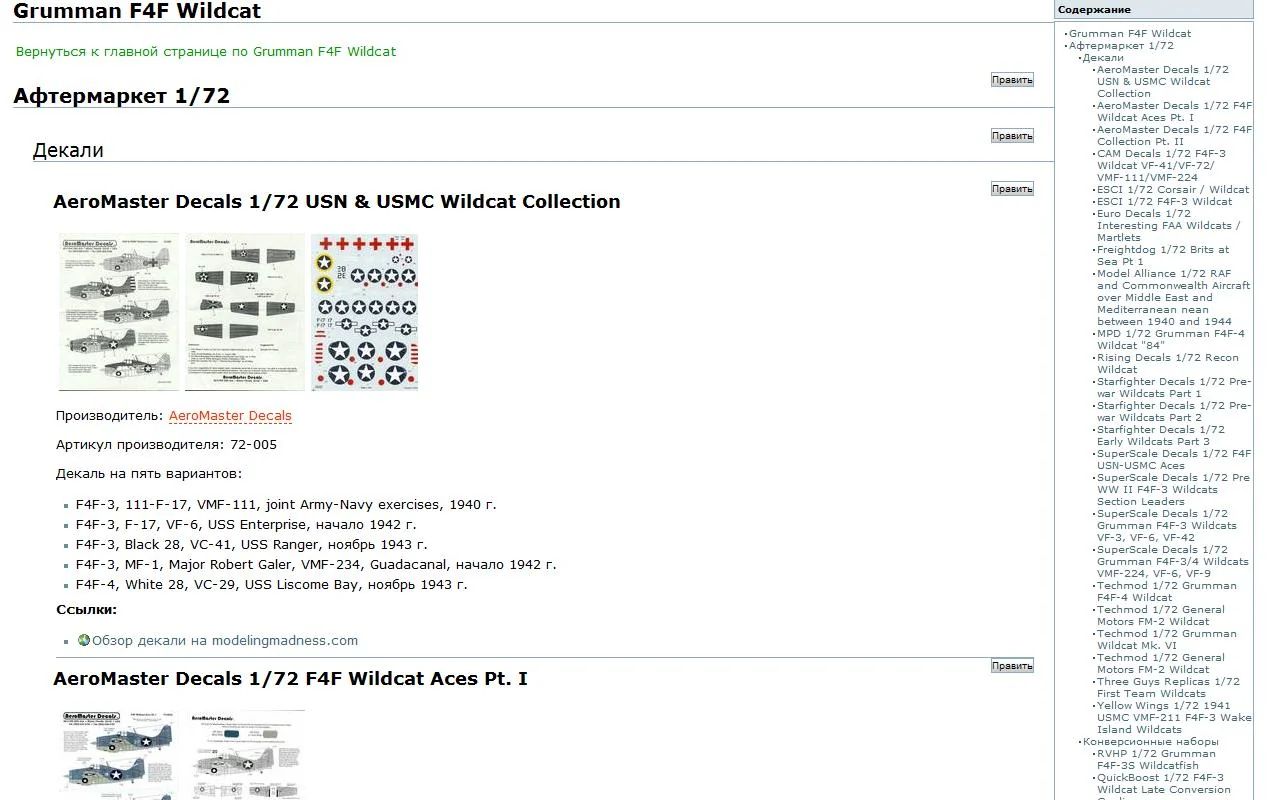This screenshot has height=800, width=1280.
Task: Open the modelingmadness.com decal review link
Action: [x=224, y=641]
